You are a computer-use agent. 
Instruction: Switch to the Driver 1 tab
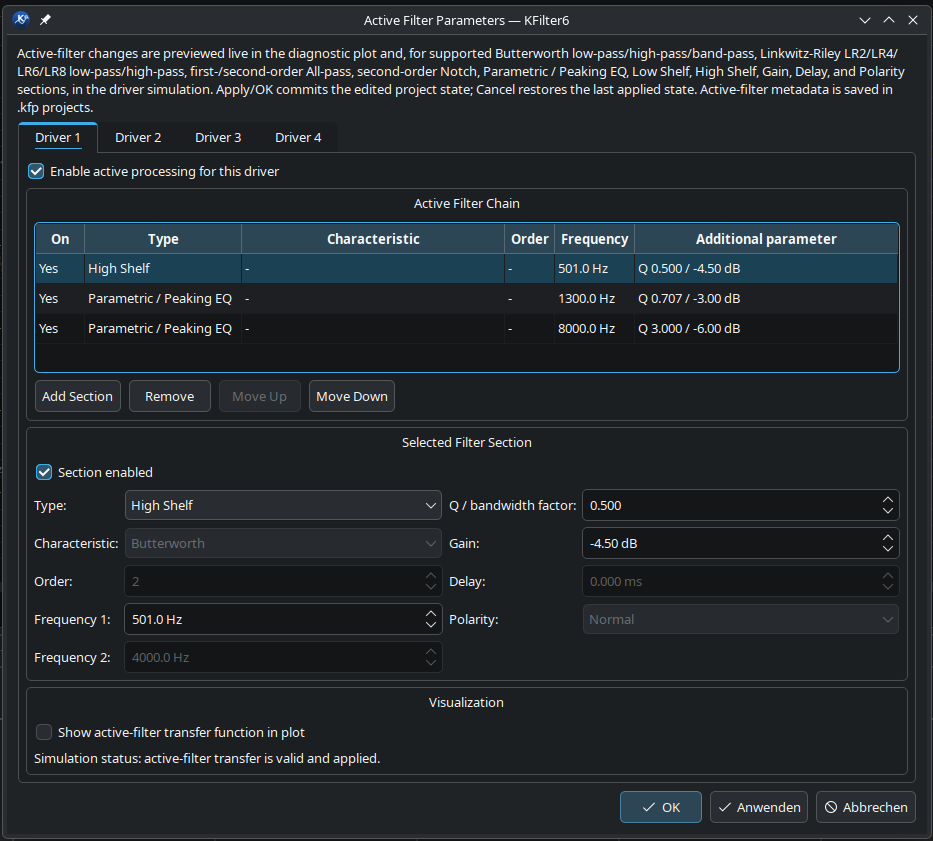point(58,137)
